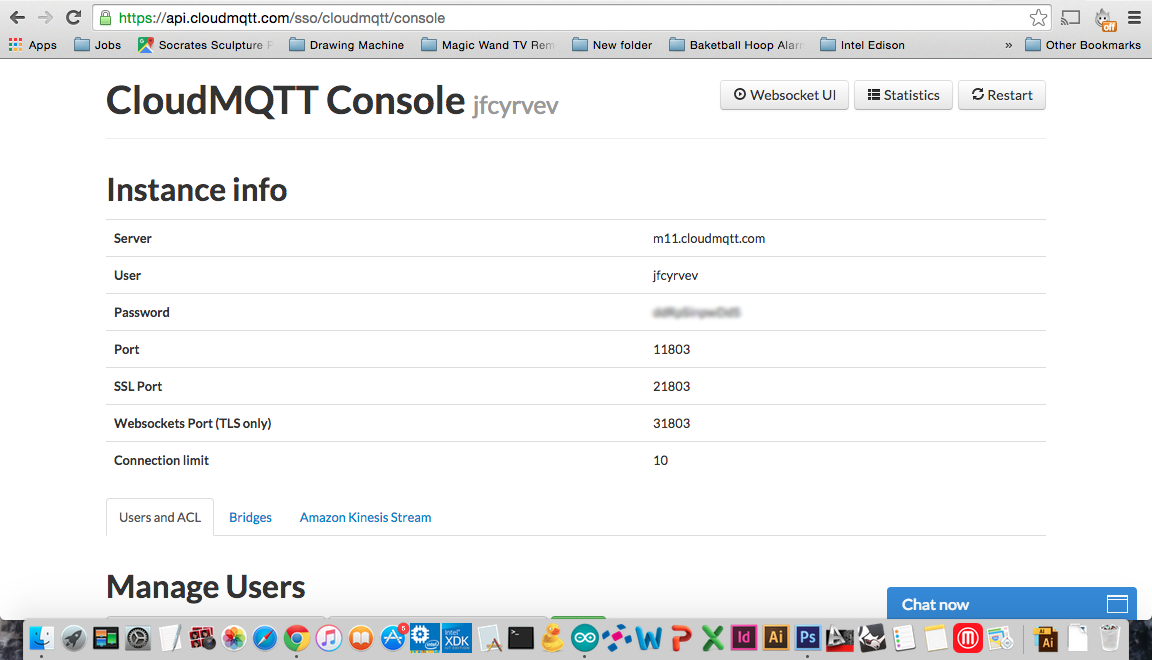1152x660 pixels.
Task: Click server value m11.cloudmqtt.com
Action: pos(709,238)
